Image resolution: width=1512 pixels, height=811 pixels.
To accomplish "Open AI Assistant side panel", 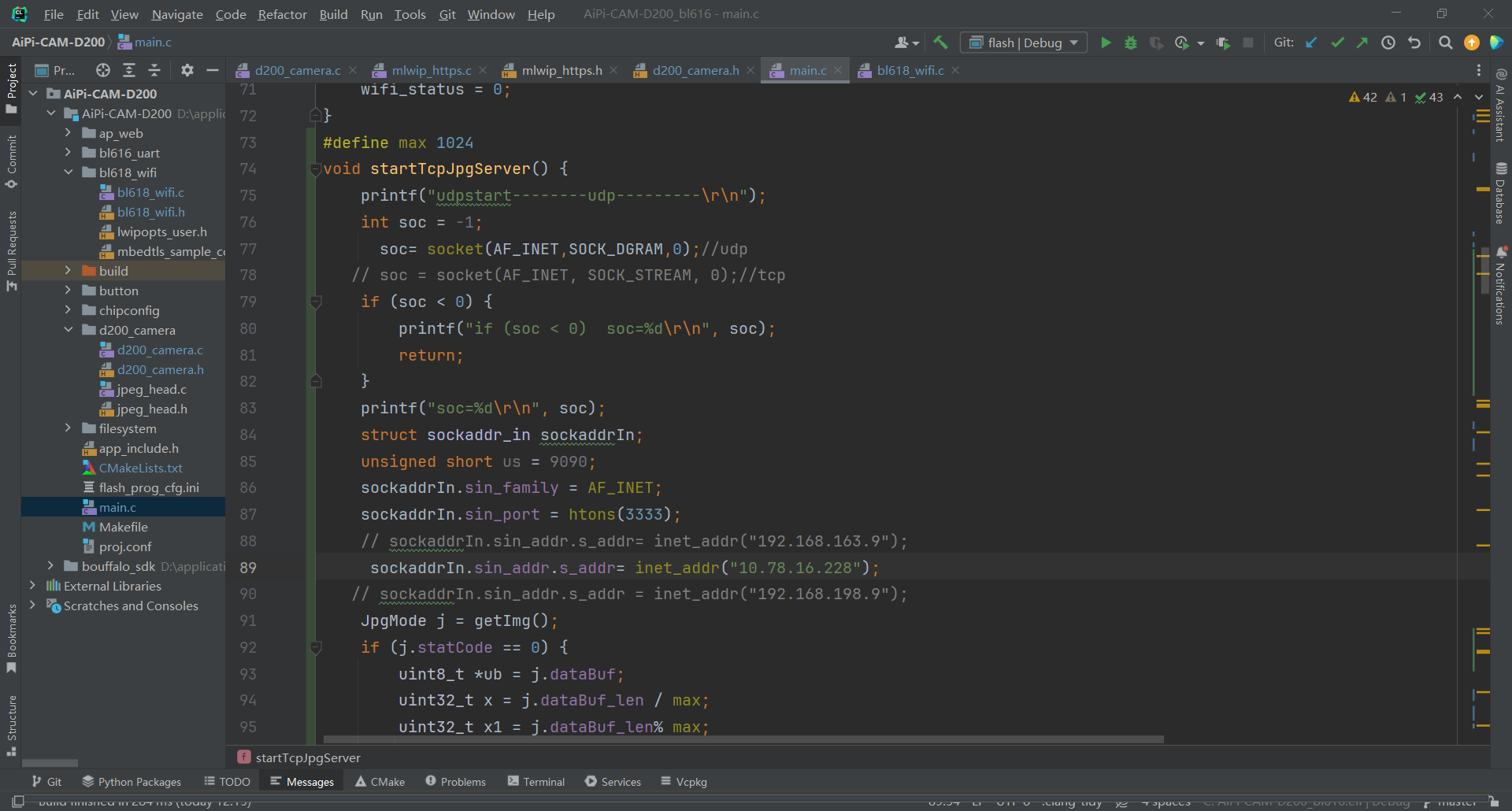I will [x=1501, y=105].
